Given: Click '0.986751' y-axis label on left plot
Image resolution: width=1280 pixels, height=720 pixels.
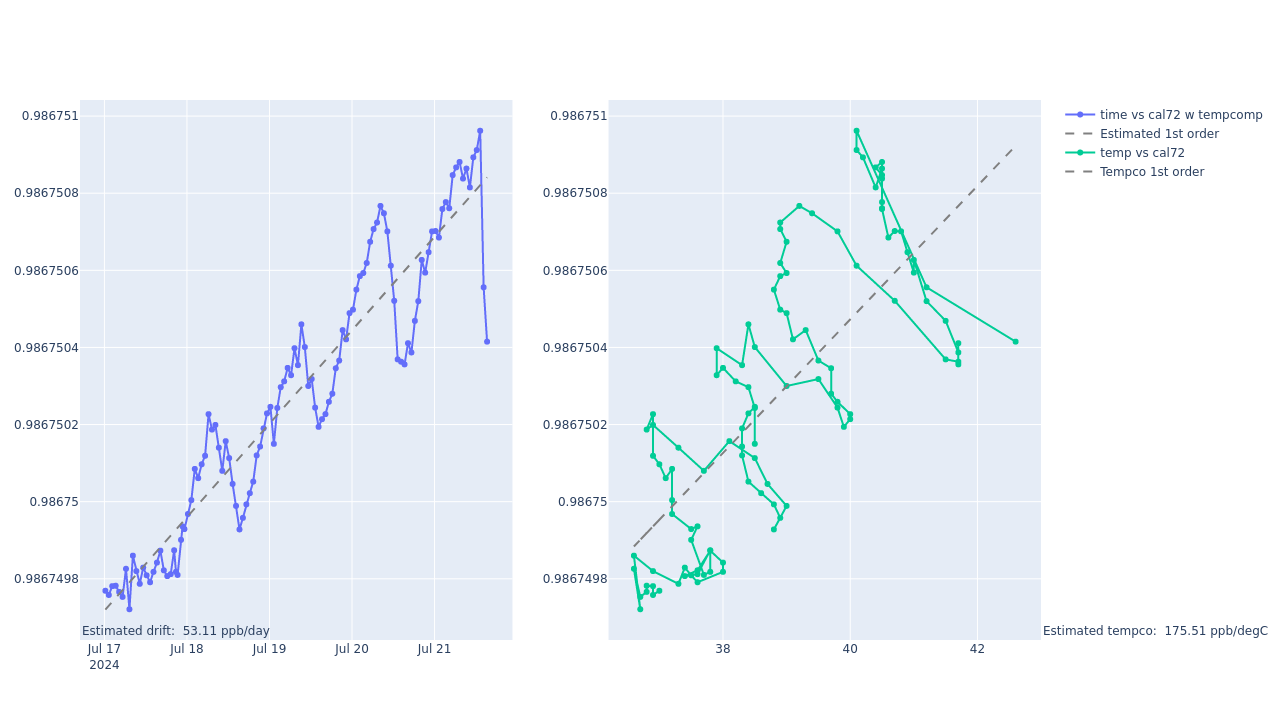Looking at the screenshot, I should pyautogui.click(x=50, y=116).
